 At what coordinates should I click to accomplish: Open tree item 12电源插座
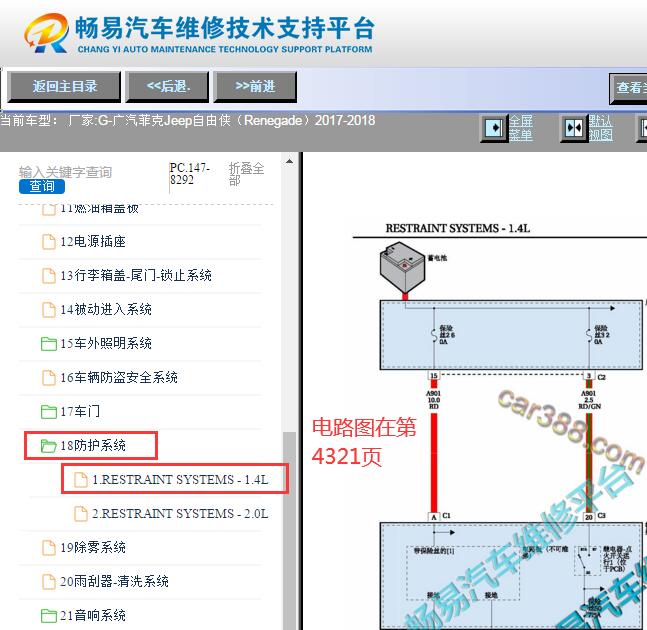pyautogui.click(x=93, y=241)
